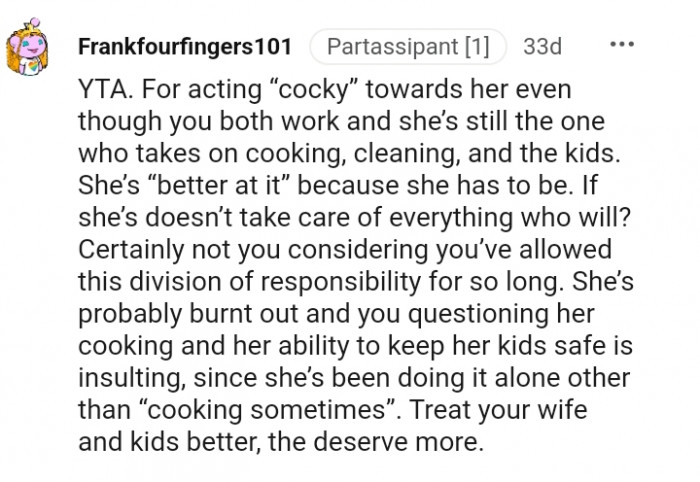Tap the pink crown on the avatar
This screenshot has width=700, height=482.
(31, 24)
